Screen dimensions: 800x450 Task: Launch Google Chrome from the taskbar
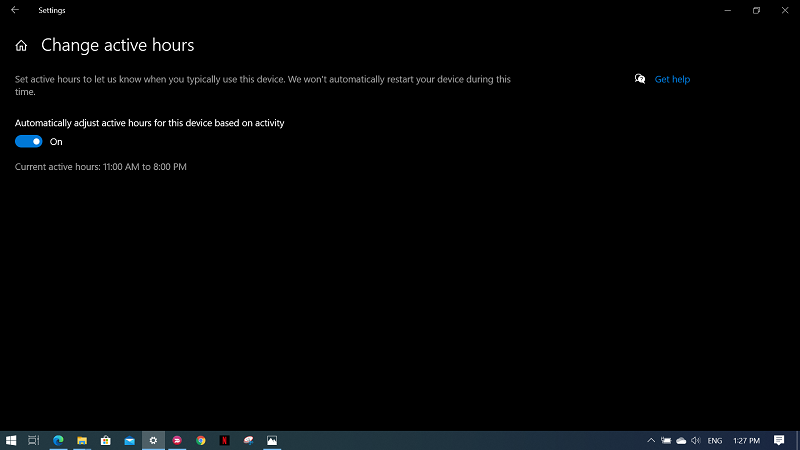click(x=201, y=440)
